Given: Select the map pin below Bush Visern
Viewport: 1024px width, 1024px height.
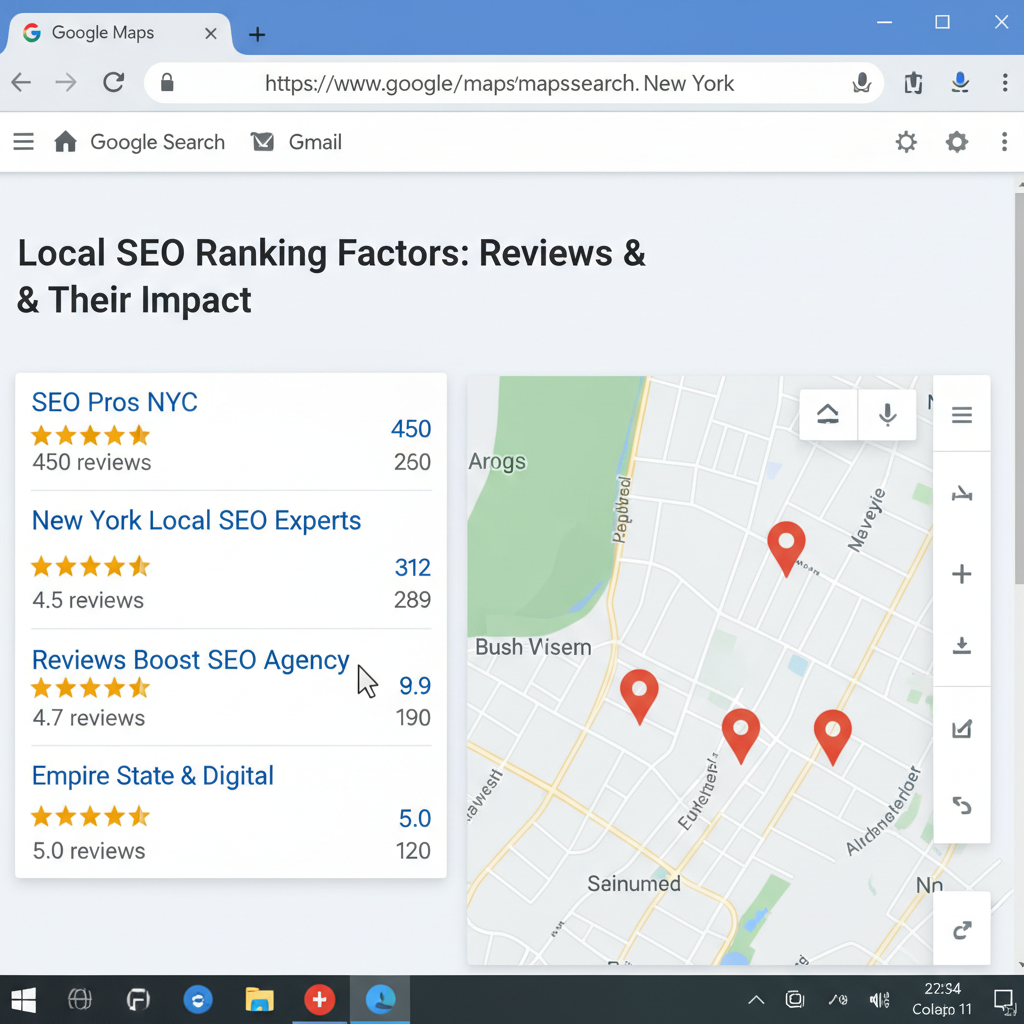Looking at the screenshot, I should point(639,696).
